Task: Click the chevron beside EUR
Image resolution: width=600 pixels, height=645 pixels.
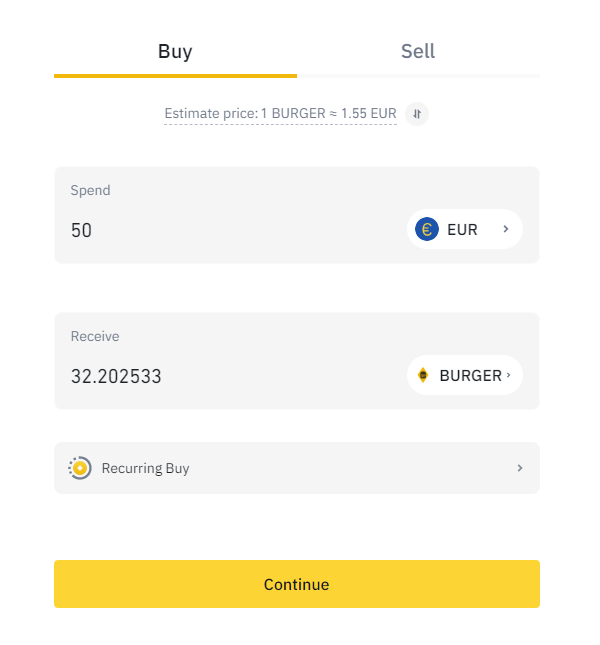Action: coord(506,229)
